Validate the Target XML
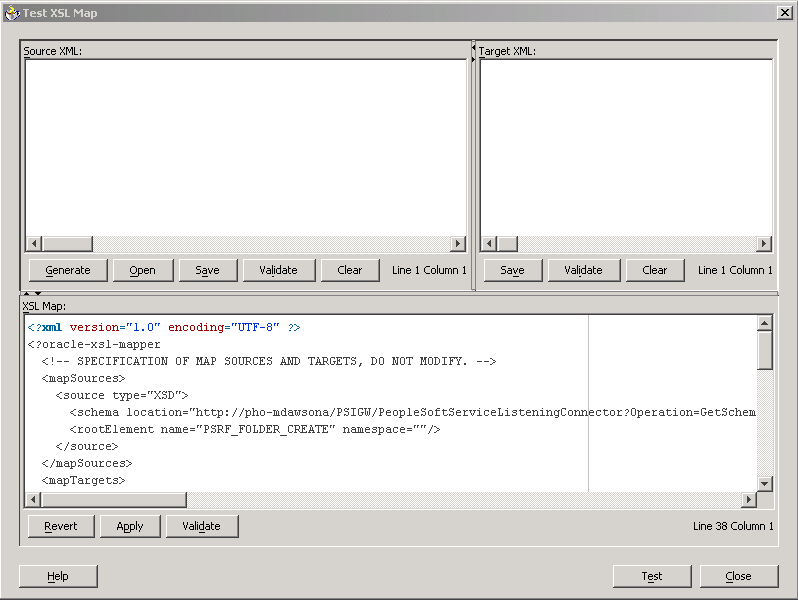798x600 pixels. click(x=583, y=270)
